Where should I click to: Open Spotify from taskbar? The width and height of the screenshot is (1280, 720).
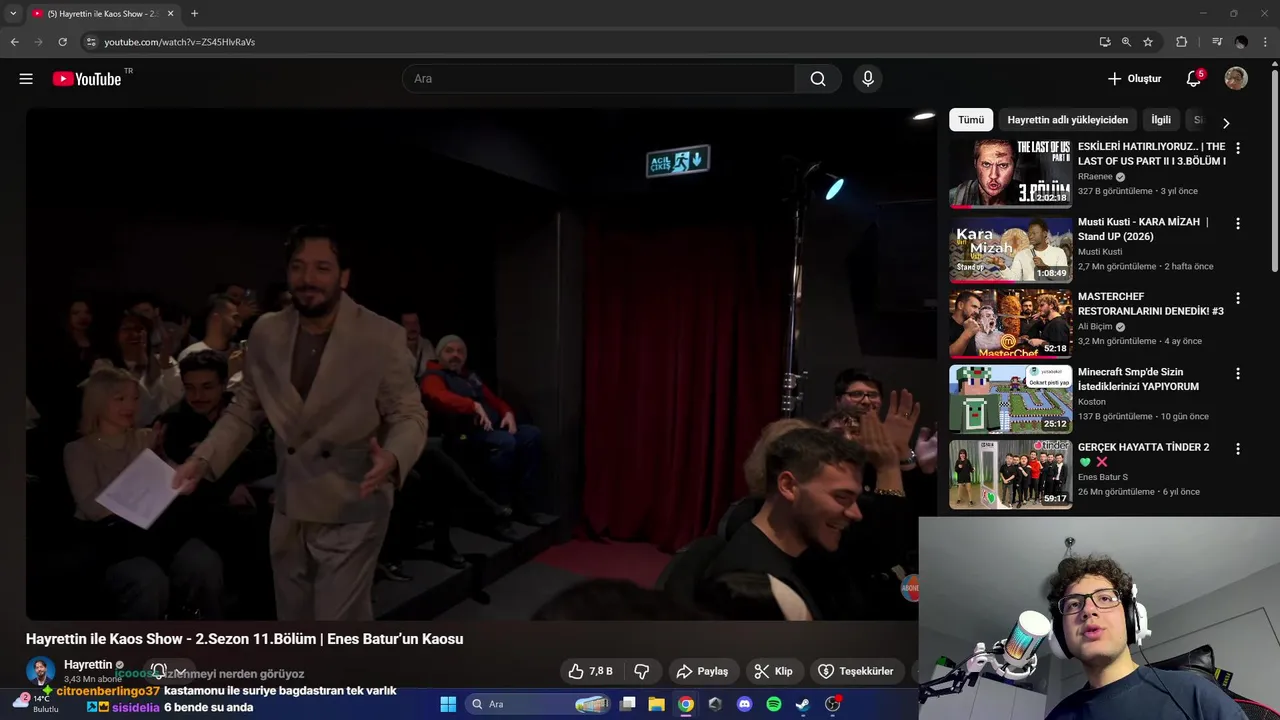(x=773, y=704)
